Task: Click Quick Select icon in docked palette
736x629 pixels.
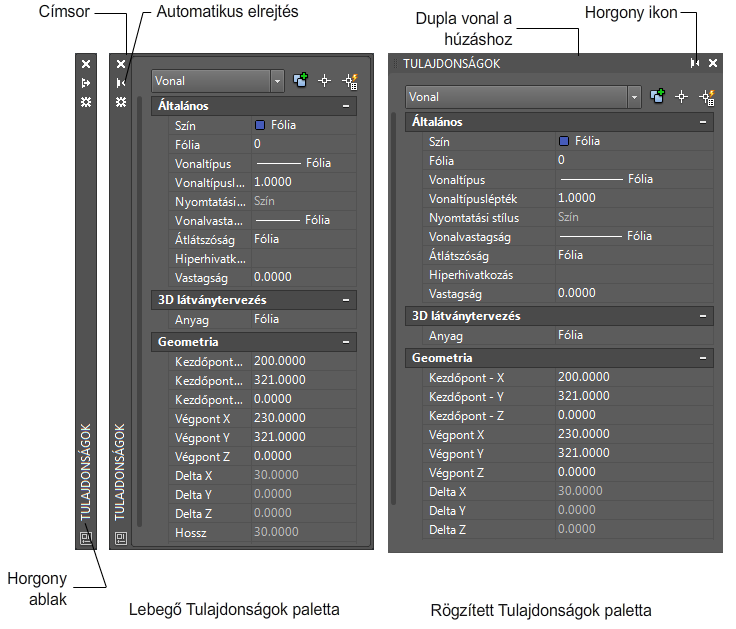Action: pos(706,97)
